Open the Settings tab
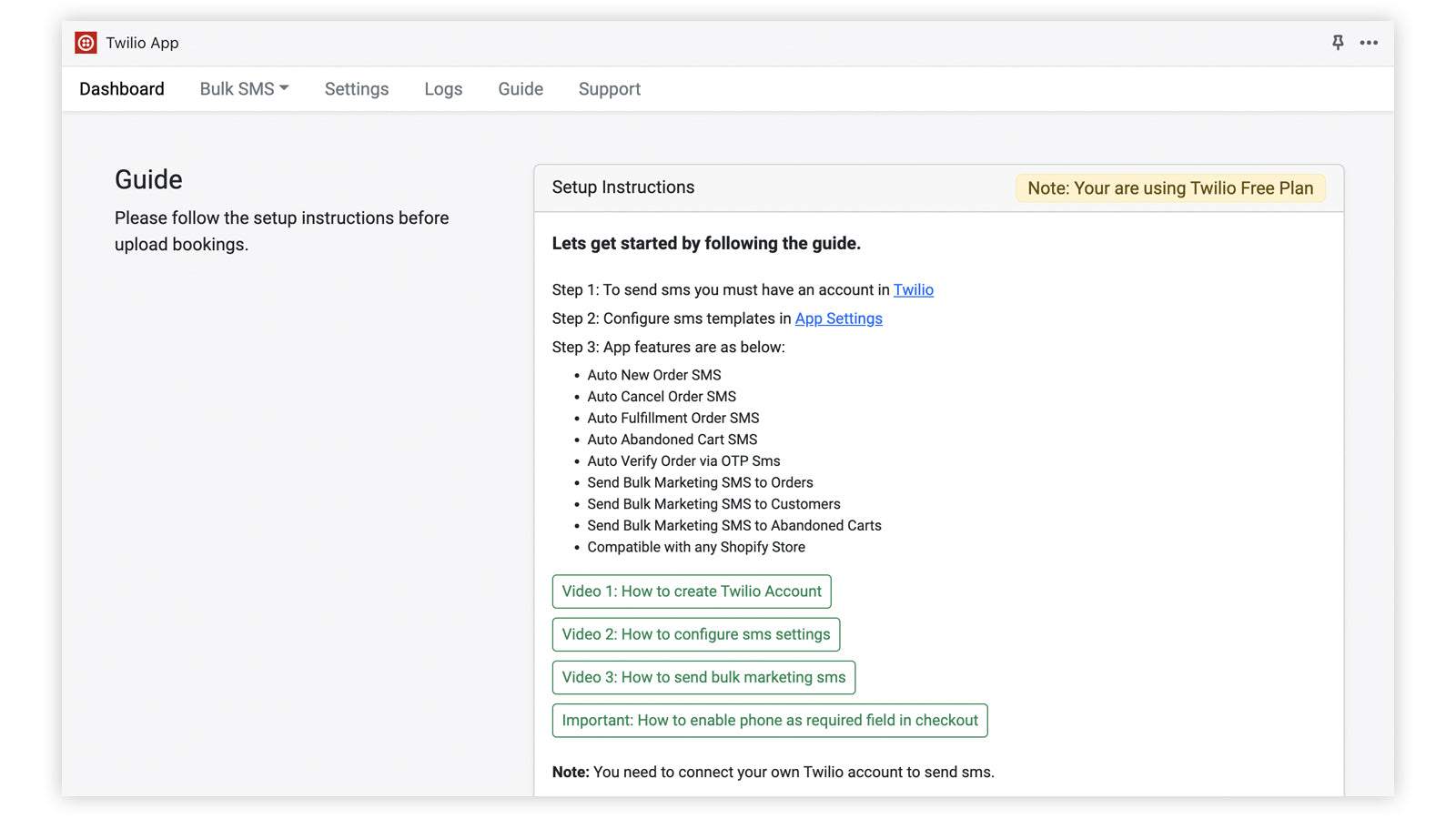Viewport: 1456px width, 819px height. pyautogui.click(x=356, y=89)
